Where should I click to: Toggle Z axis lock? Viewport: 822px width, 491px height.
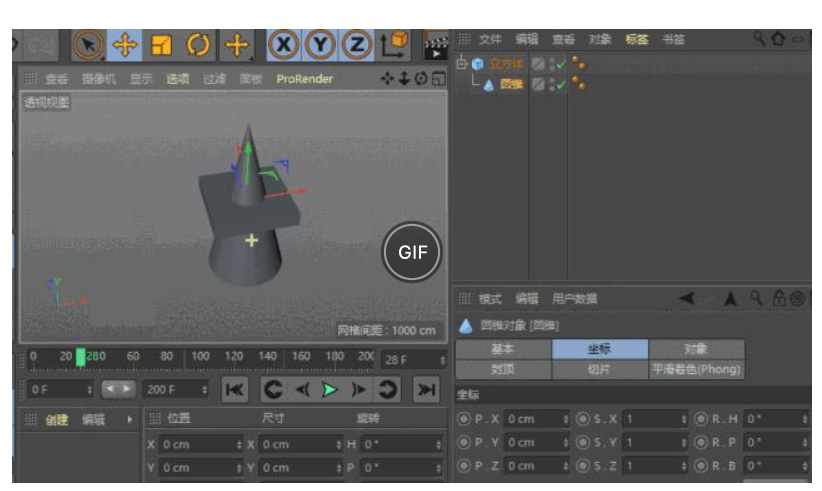tap(355, 45)
